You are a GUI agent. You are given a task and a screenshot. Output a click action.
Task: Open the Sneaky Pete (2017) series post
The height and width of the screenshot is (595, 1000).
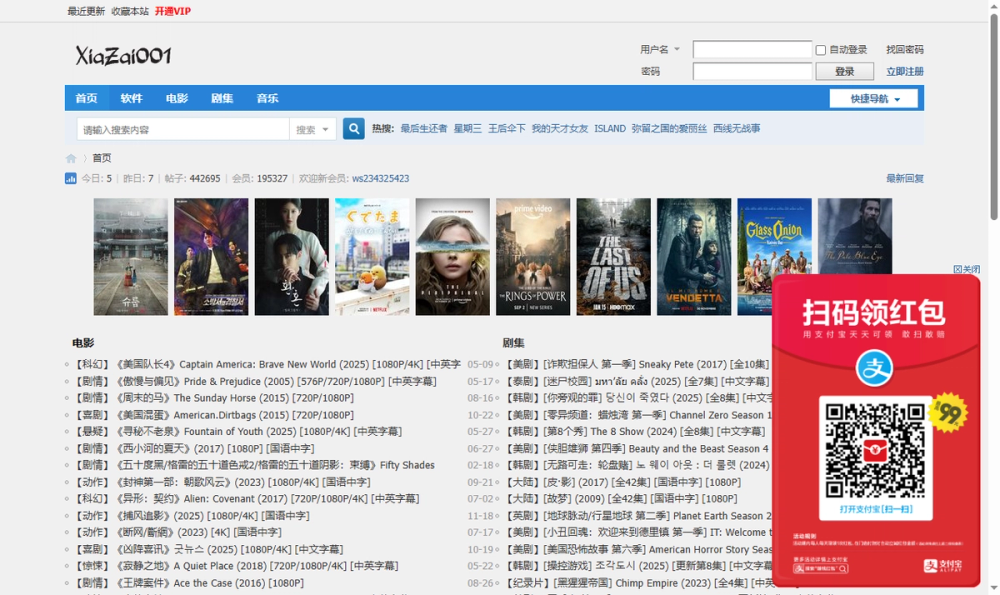[638, 364]
